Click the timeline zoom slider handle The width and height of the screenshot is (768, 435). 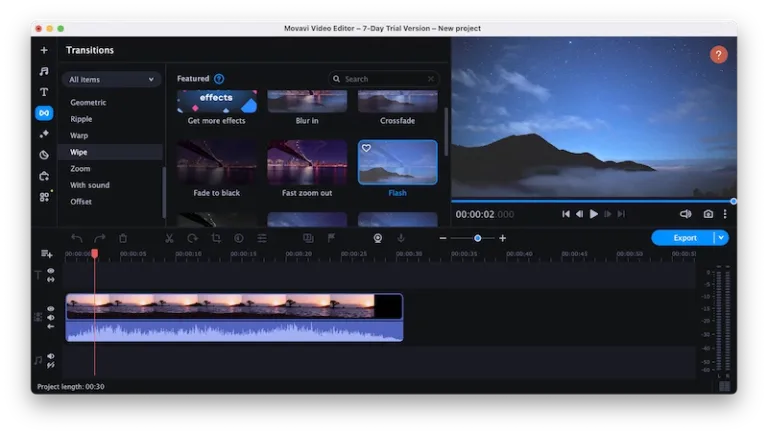(478, 238)
